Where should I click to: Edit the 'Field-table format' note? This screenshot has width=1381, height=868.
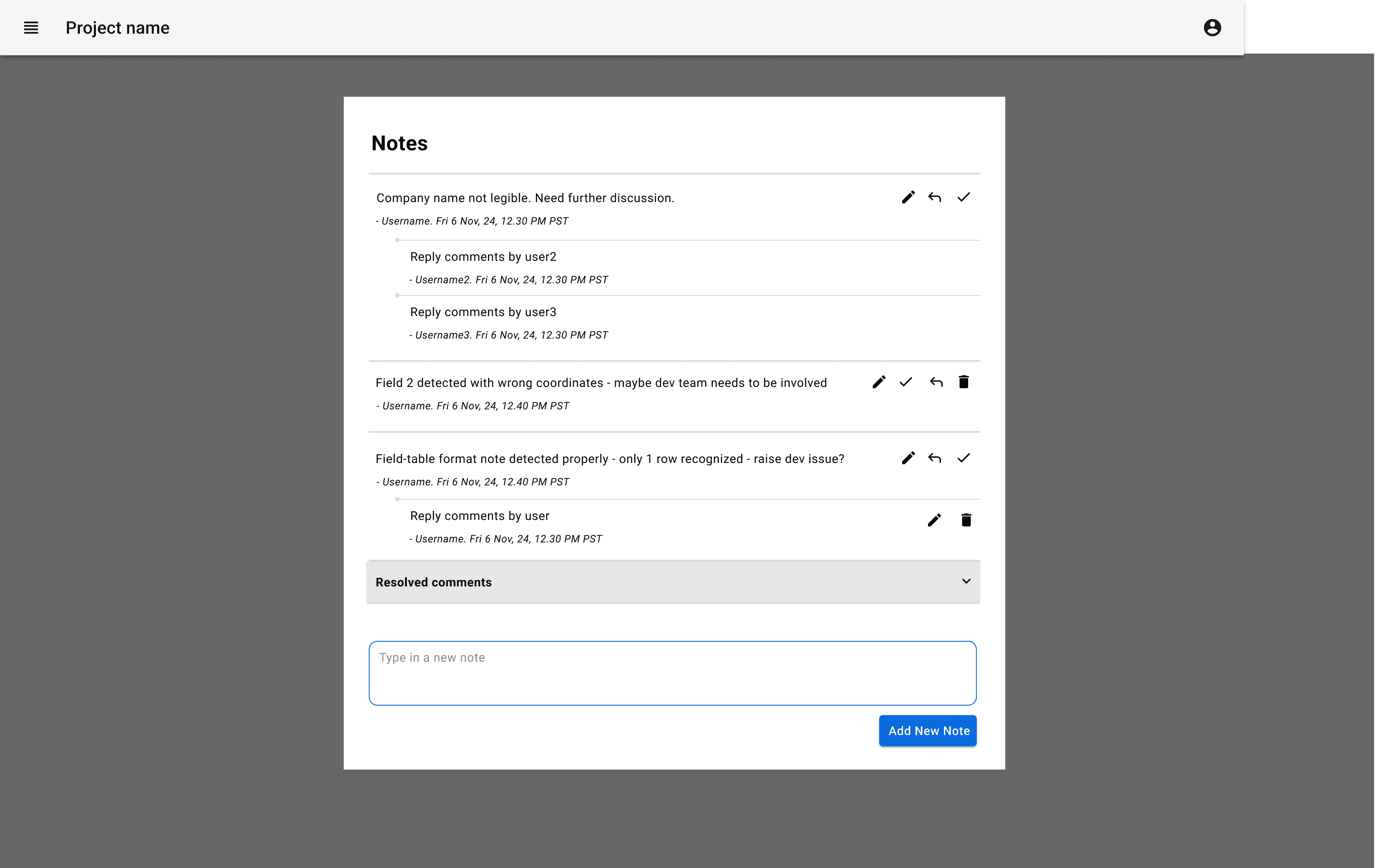click(x=908, y=458)
